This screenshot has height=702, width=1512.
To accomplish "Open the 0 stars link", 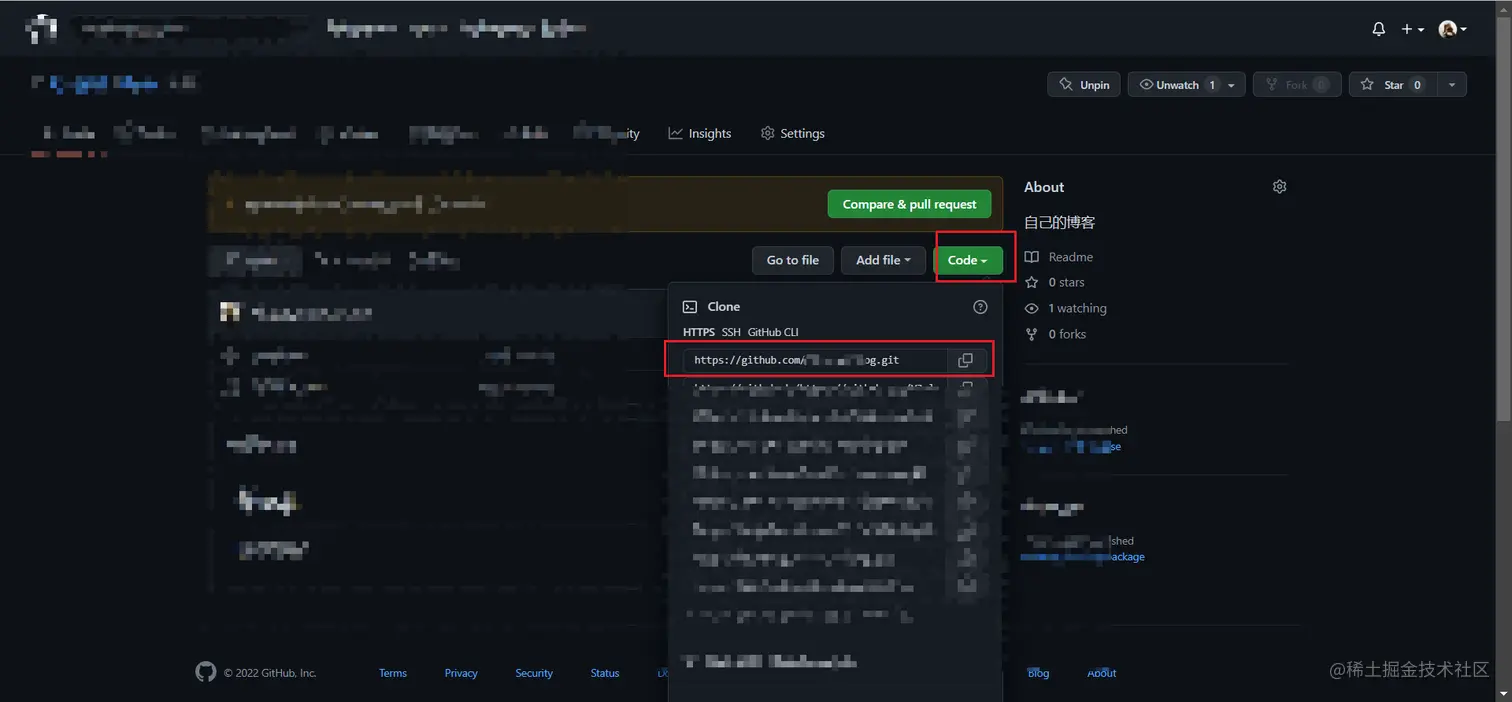I will click(1055, 283).
